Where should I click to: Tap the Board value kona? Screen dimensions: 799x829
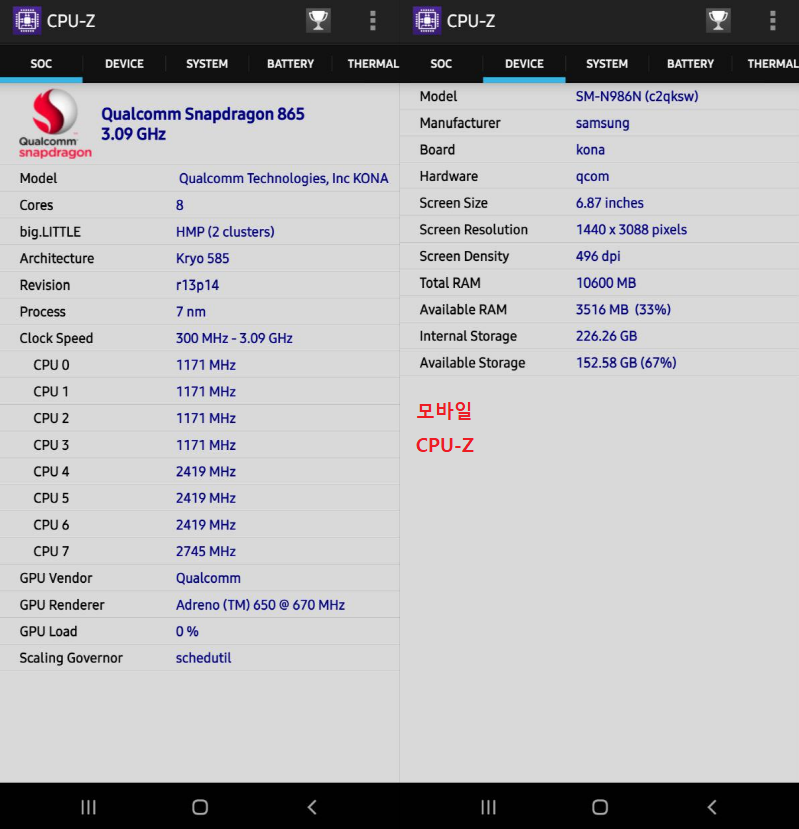pos(590,150)
